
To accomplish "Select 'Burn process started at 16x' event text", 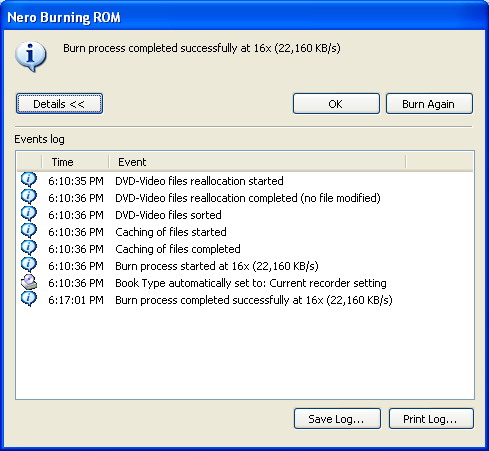I will [217, 266].
